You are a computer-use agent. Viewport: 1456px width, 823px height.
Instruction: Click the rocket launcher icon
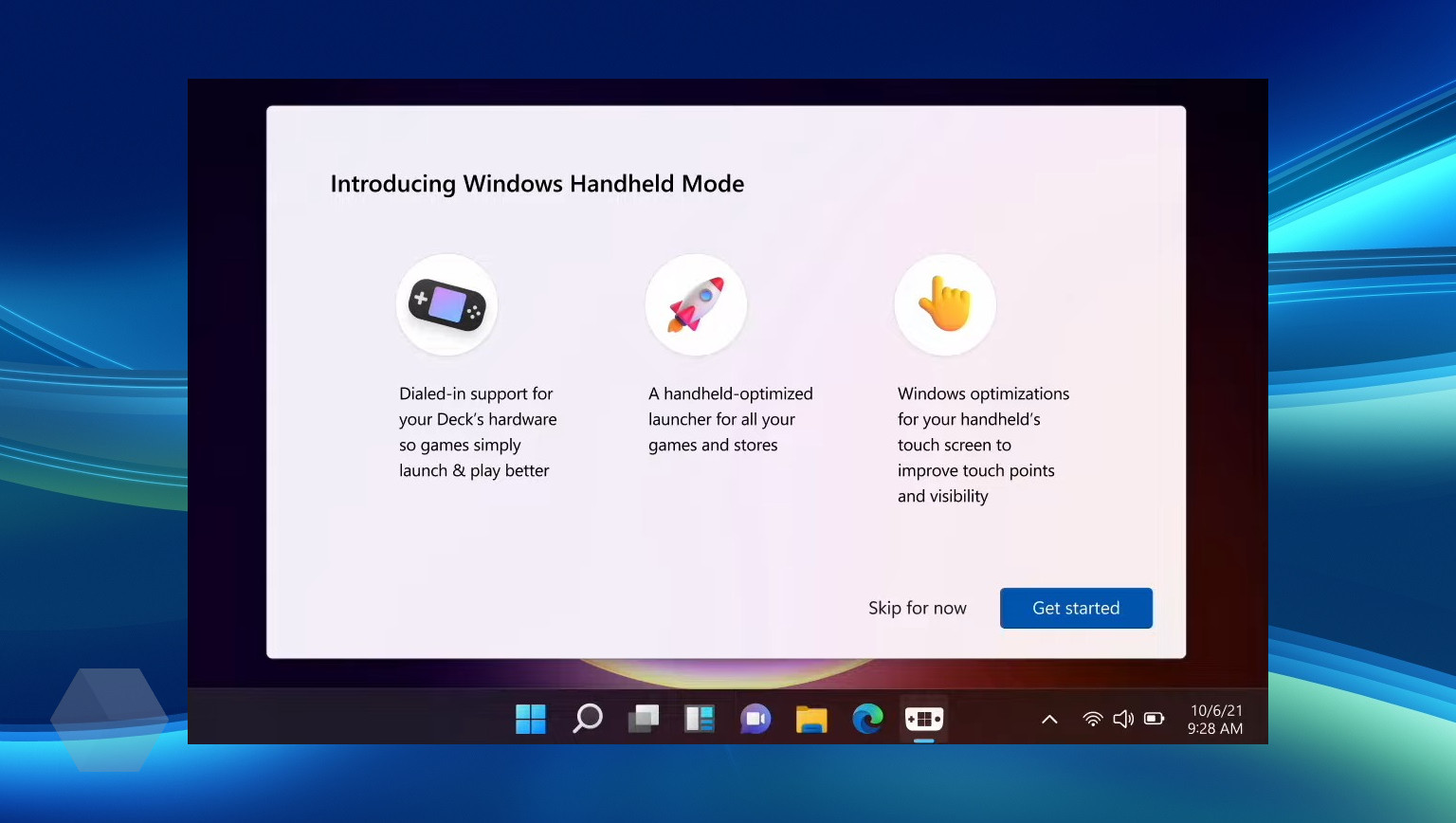pos(696,304)
